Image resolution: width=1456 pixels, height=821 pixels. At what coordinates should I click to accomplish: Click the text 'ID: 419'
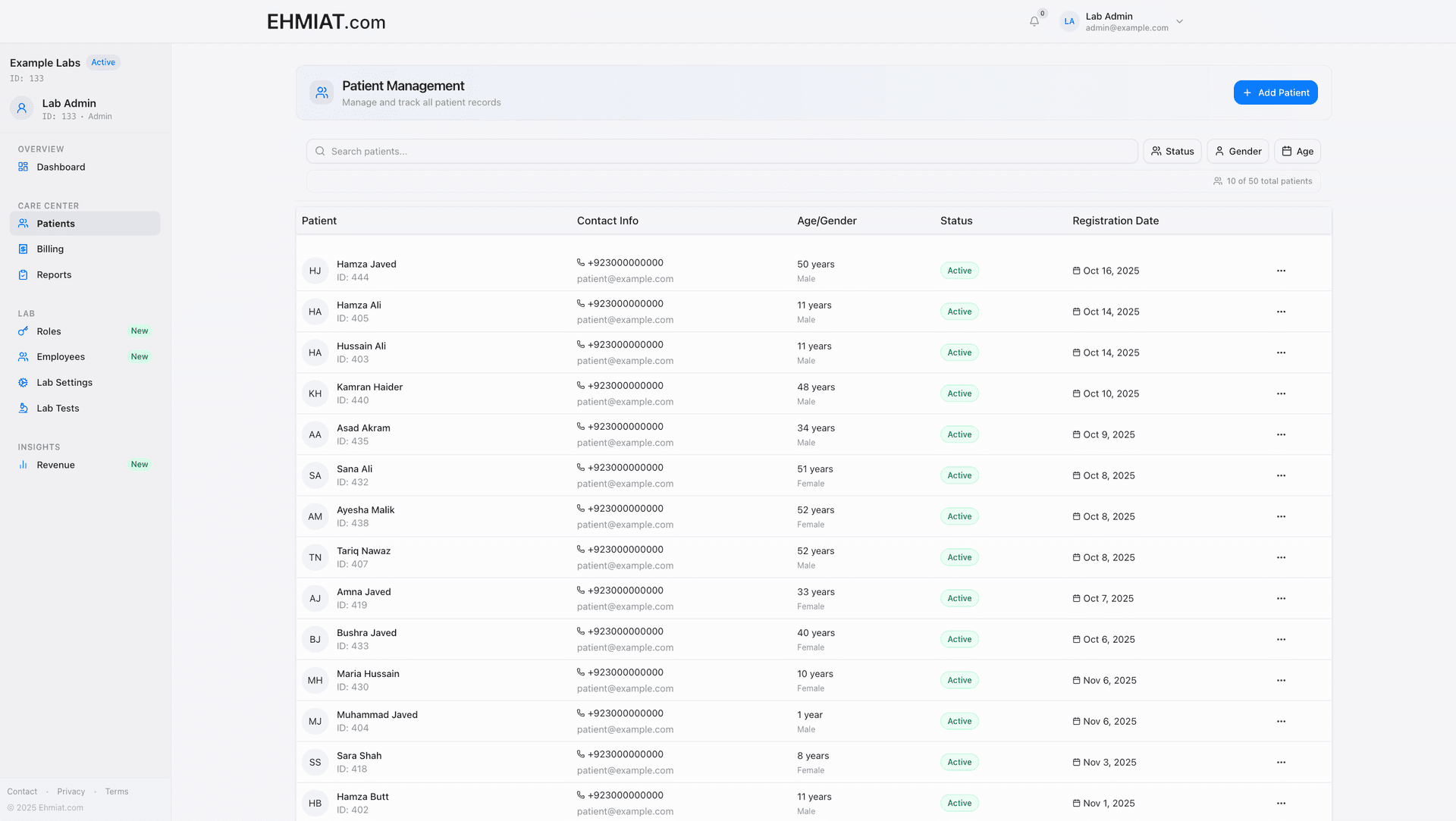352,605
